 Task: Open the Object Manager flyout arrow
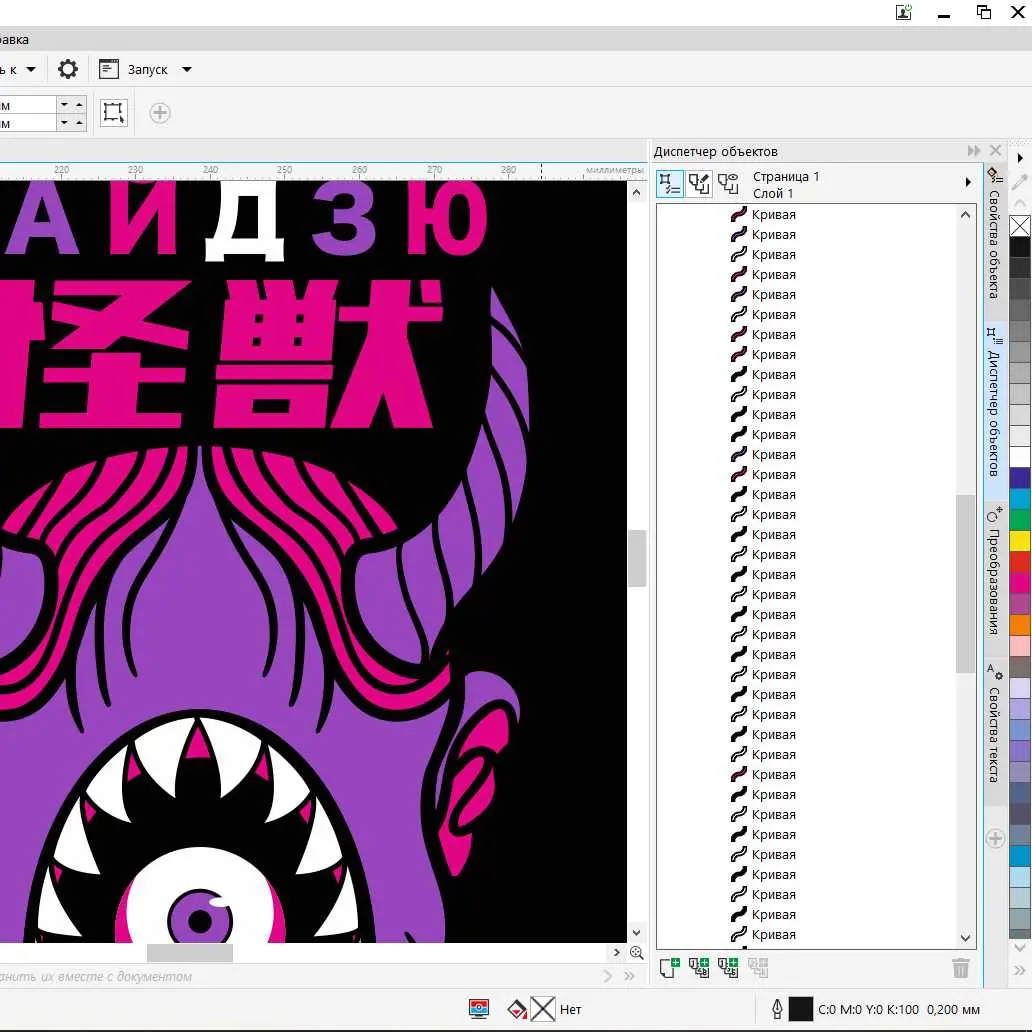click(x=967, y=182)
